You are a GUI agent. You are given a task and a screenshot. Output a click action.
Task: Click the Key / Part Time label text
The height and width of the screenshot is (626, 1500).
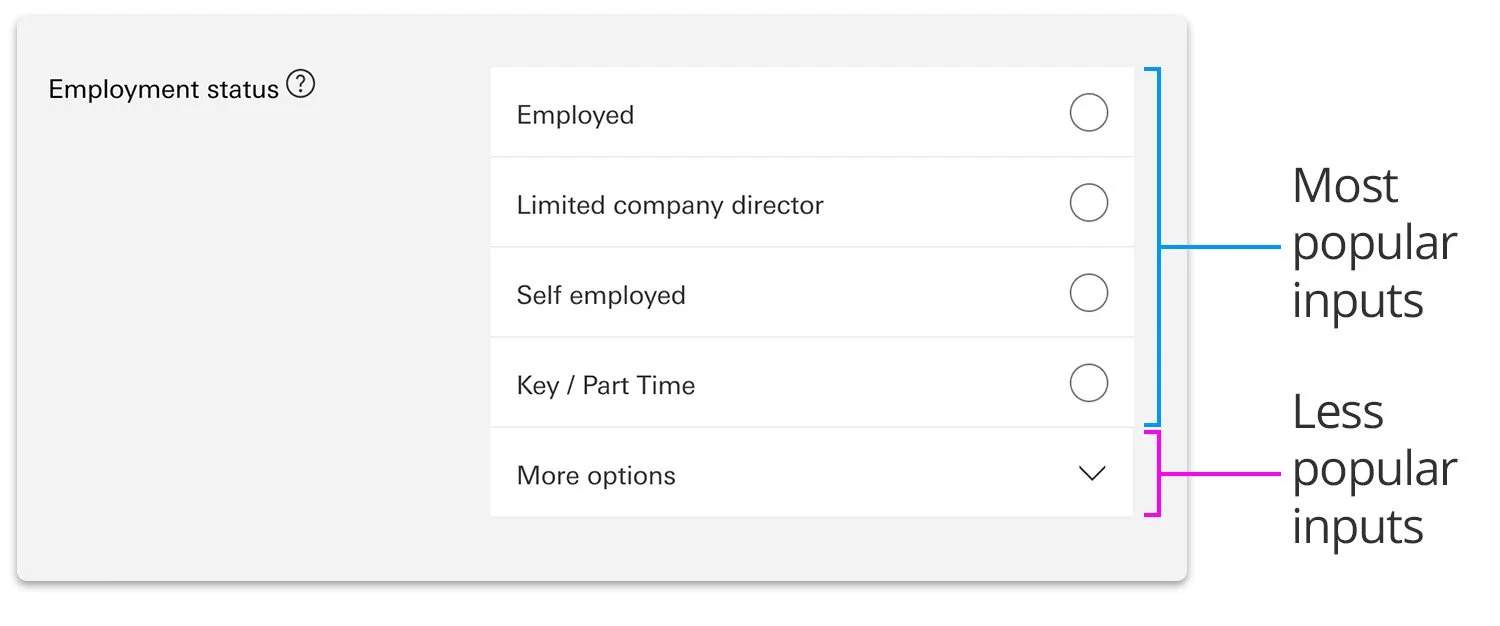[x=606, y=385]
